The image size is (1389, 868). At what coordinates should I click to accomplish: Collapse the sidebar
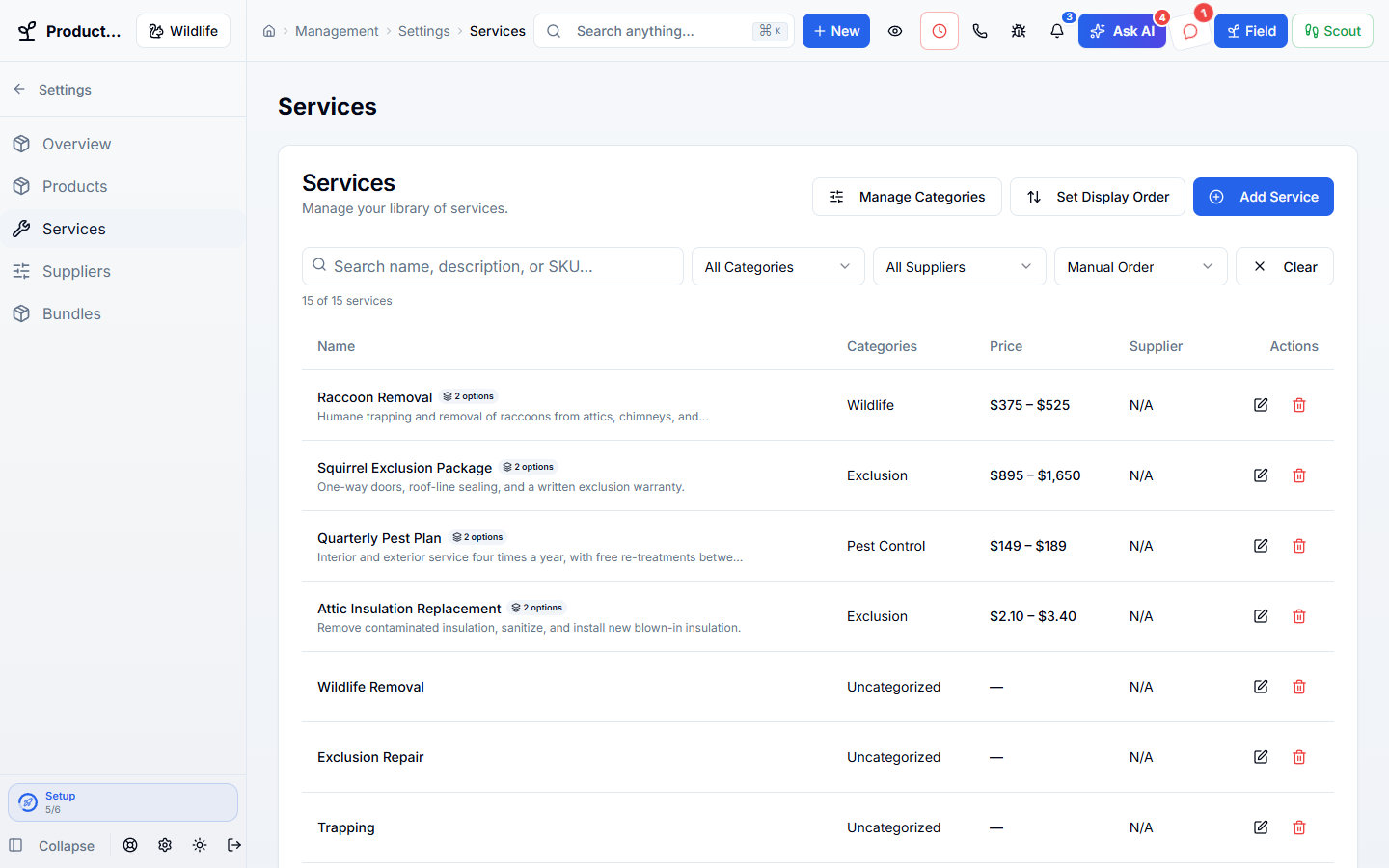coord(52,846)
